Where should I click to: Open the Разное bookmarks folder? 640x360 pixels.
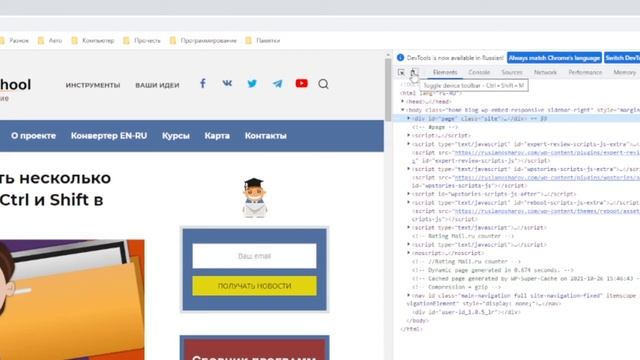[x=15, y=41]
